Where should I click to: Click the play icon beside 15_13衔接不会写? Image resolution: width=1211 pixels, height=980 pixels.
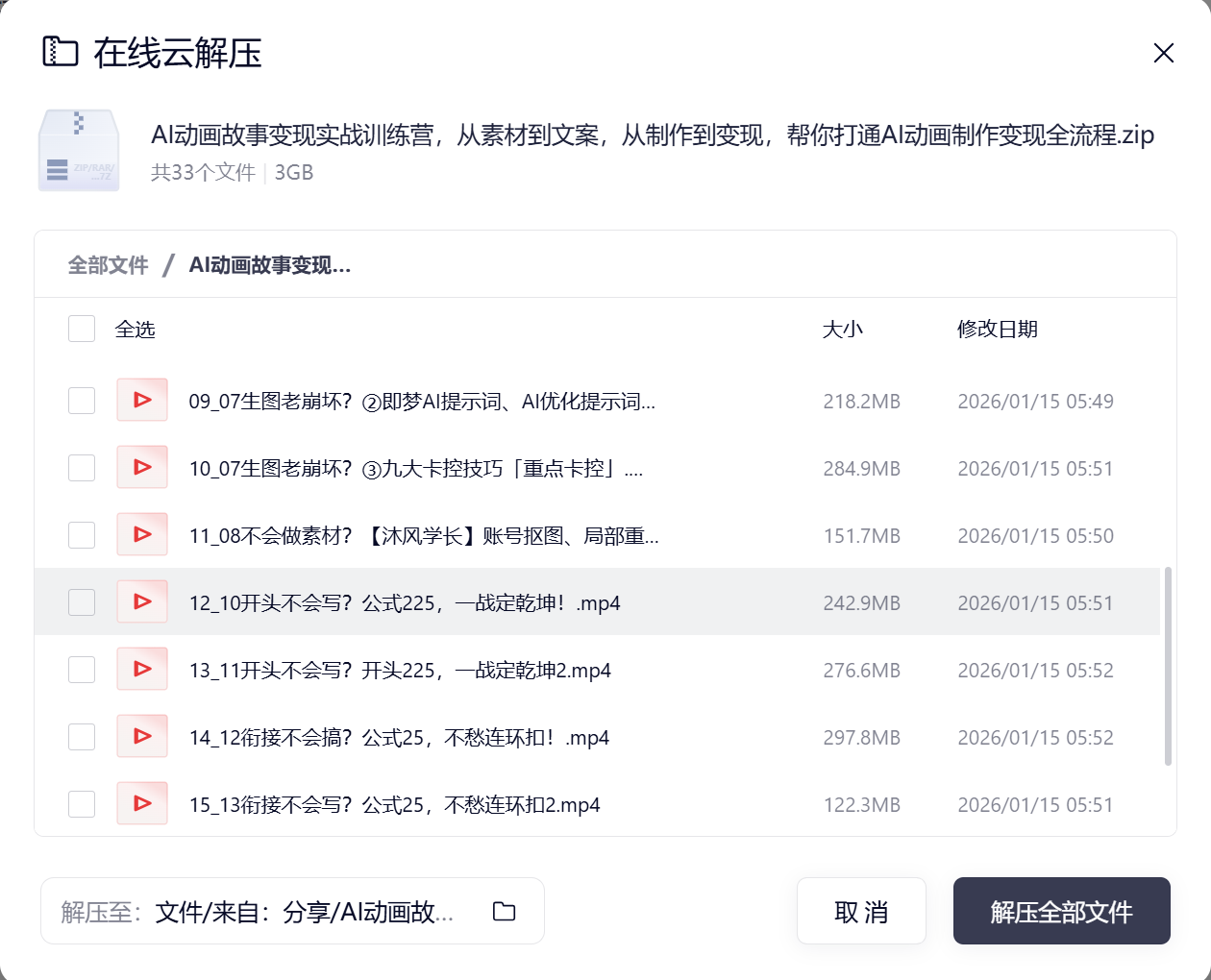(x=141, y=803)
